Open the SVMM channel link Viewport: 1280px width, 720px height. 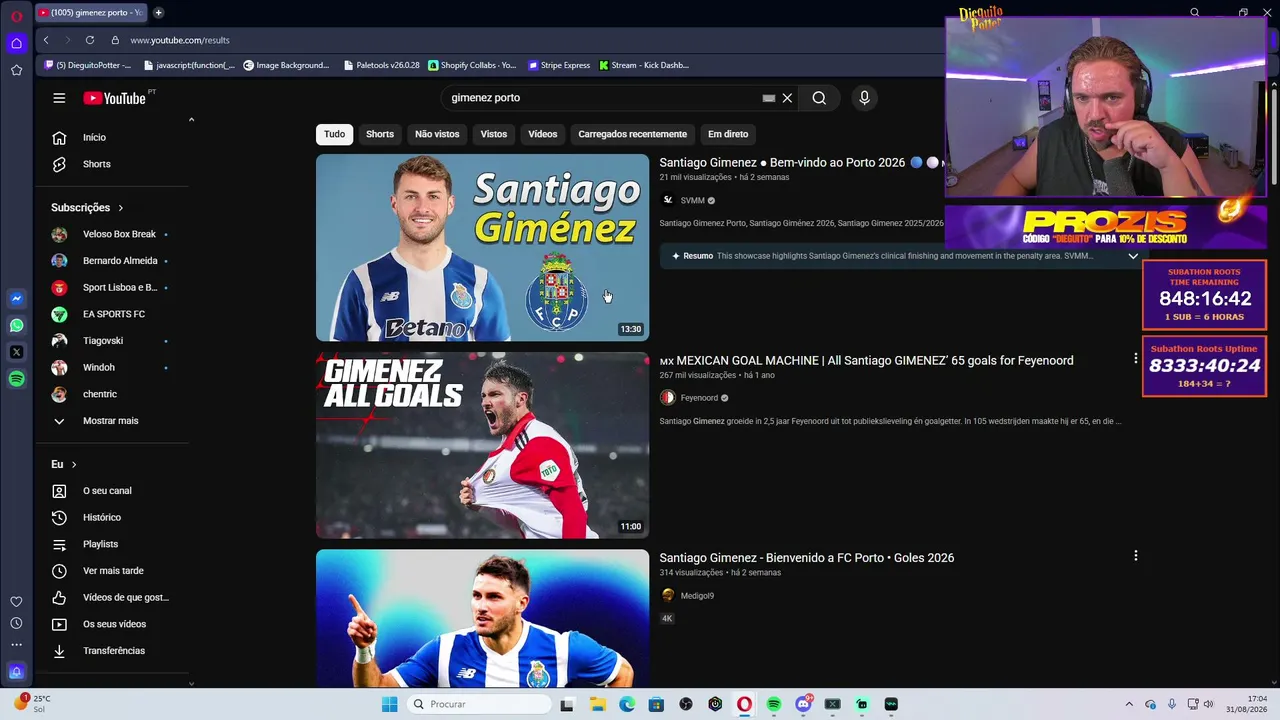click(x=692, y=200)
